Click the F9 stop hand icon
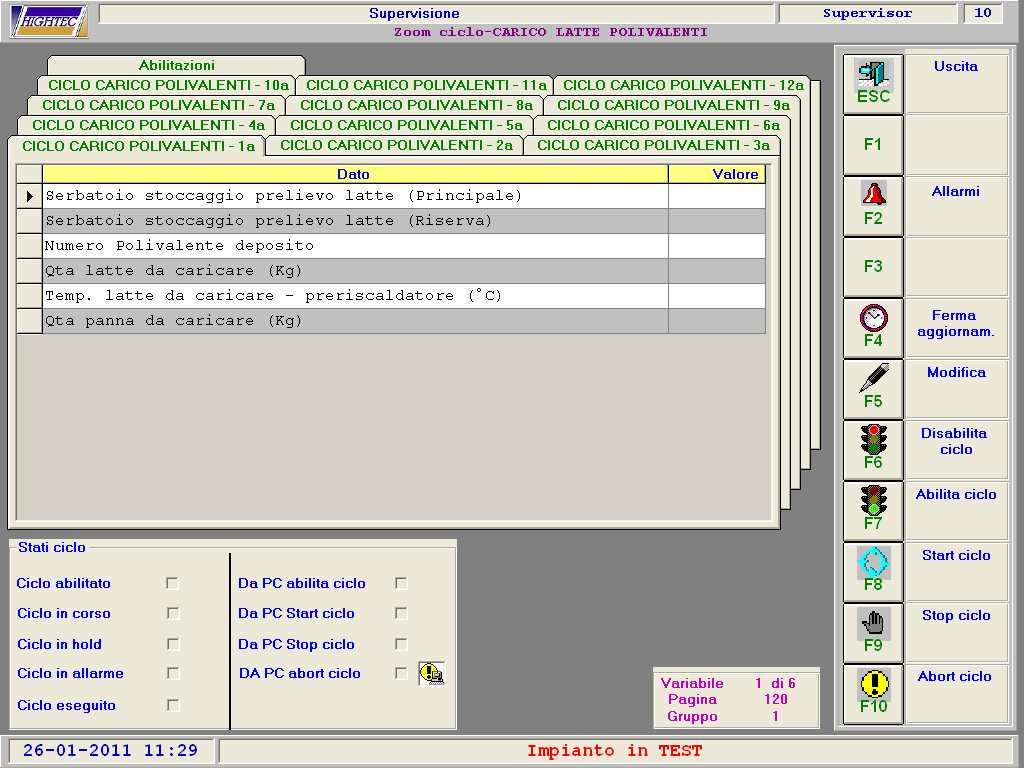The width and height of the screenshot is (1024, 768). coord(873,622)
